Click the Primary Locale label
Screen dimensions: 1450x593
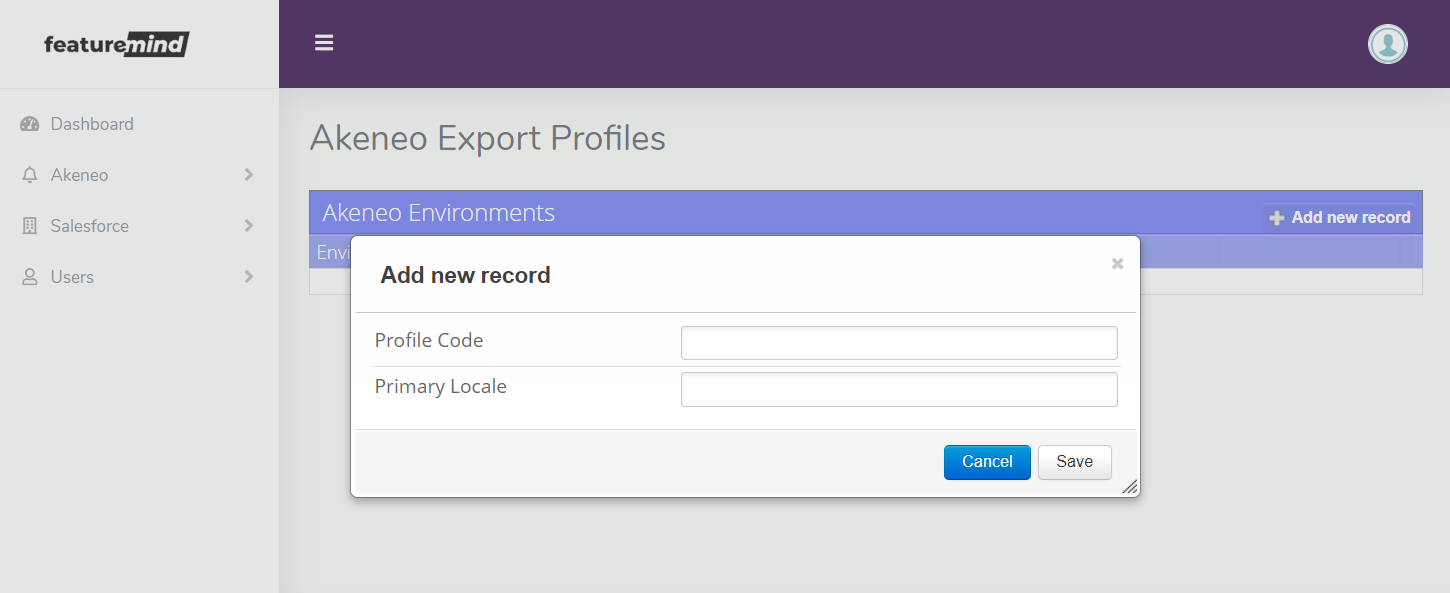441,387
